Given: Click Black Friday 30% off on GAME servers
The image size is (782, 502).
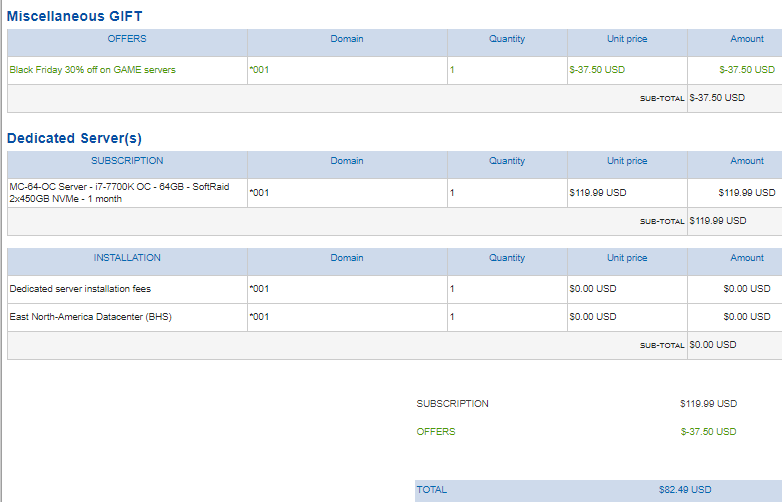Looking at the screenshot, I should (x=93, y=70).
